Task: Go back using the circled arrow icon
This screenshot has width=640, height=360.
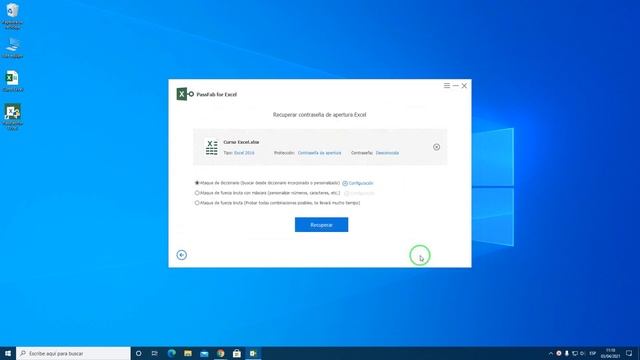Action: pyautogui.click(x=182, y=255)
